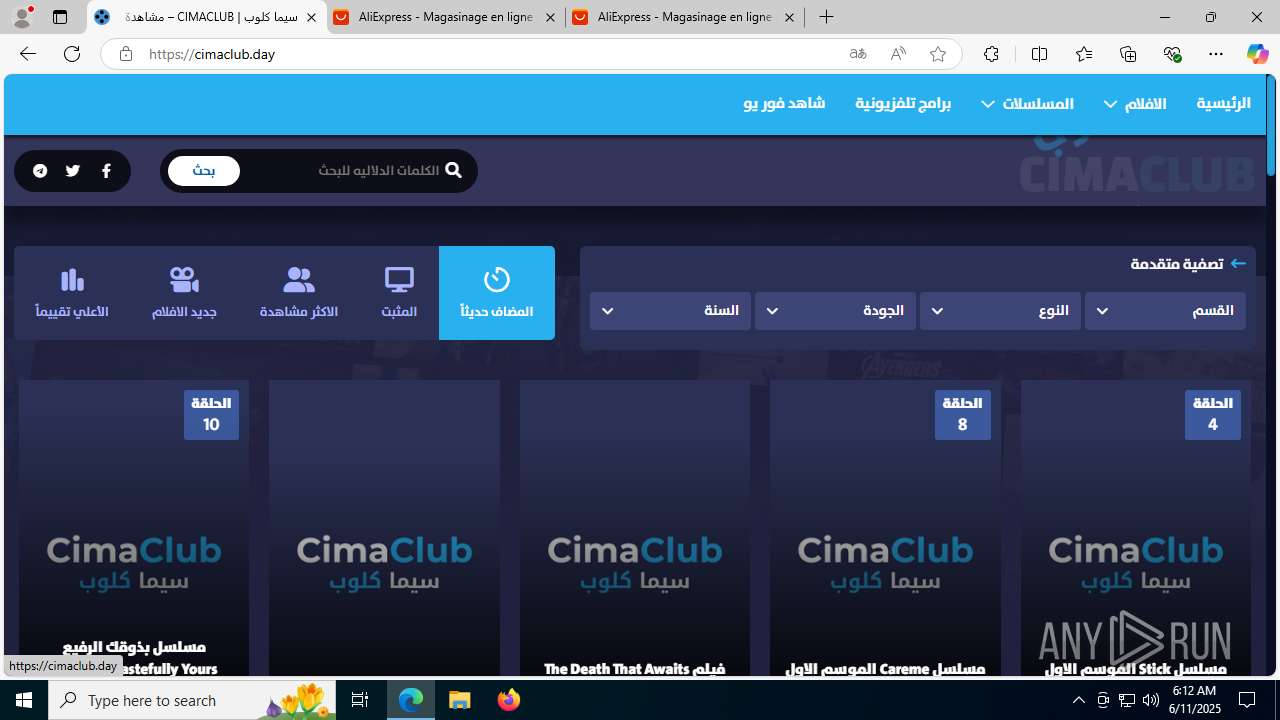1280x720 pixels.
Task: Open File Explorer from taskbar
Action: [460, 700]
